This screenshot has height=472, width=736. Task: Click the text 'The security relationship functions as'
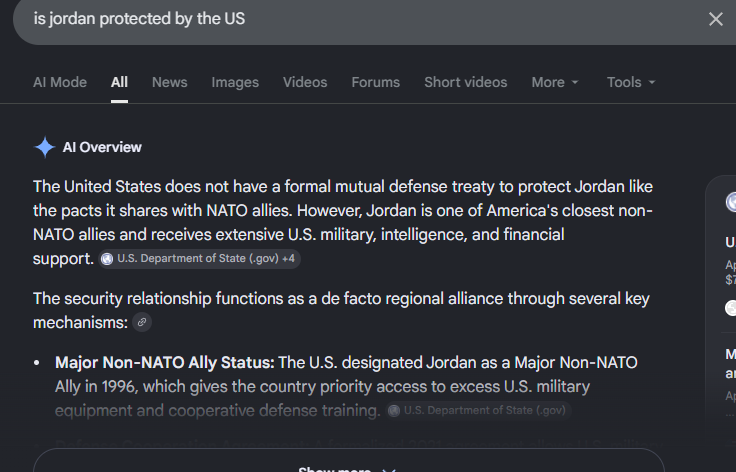[x=169, y=298]
